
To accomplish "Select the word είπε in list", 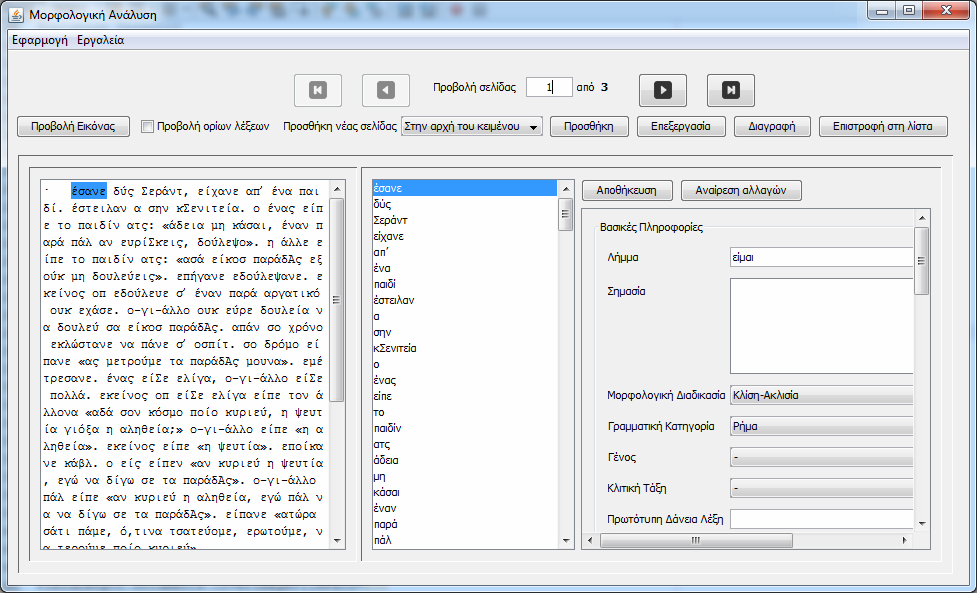I will tap(464, 396).
